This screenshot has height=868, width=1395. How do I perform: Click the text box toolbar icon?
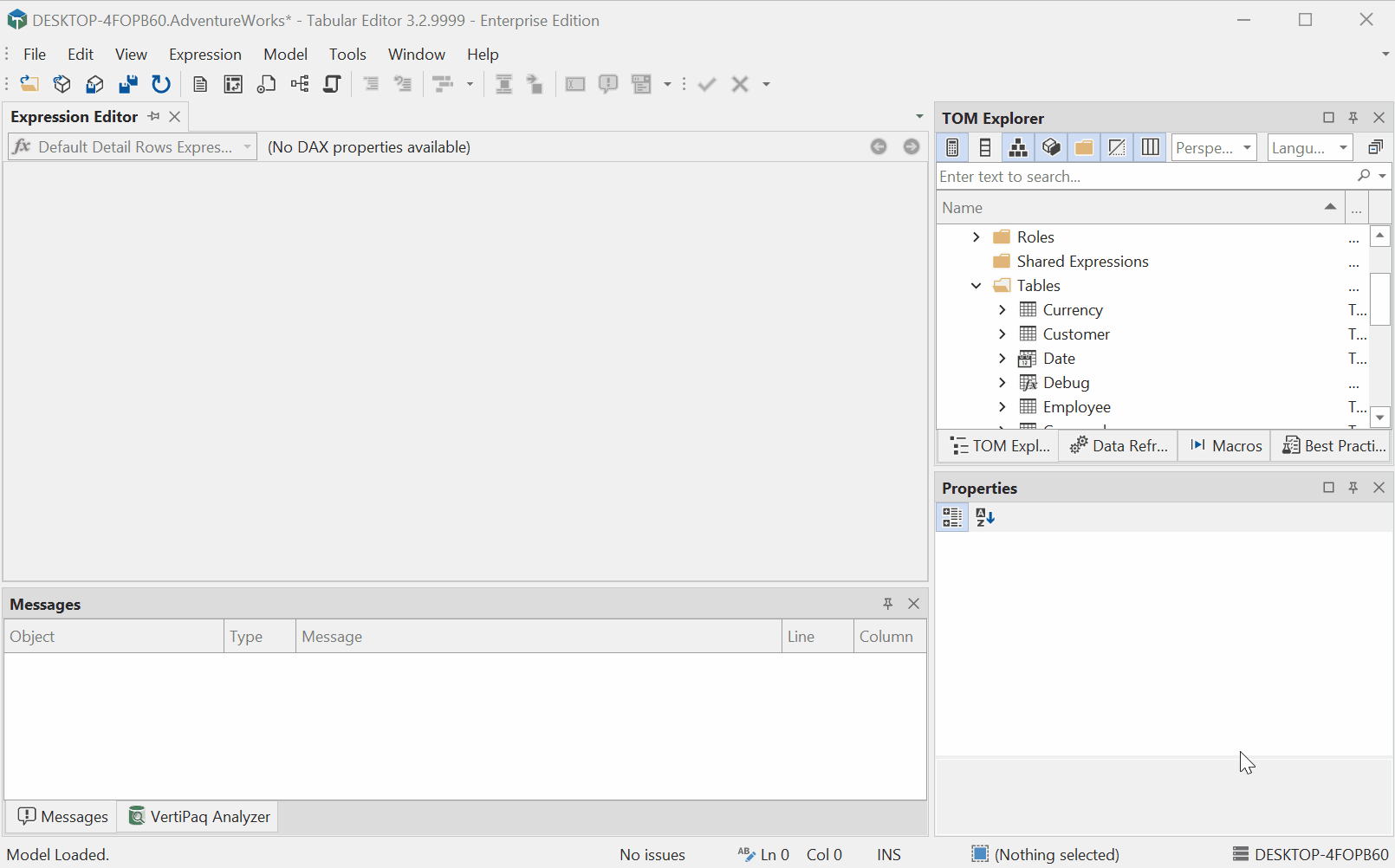(575, 84)
